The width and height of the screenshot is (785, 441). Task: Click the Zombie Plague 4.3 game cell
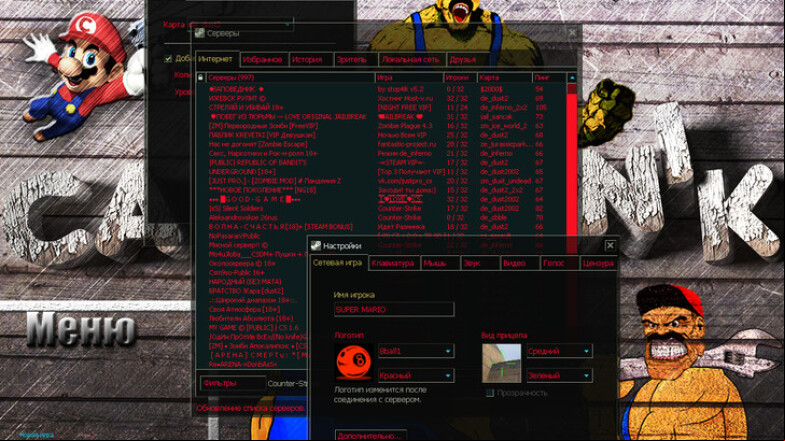pos(405,126)
